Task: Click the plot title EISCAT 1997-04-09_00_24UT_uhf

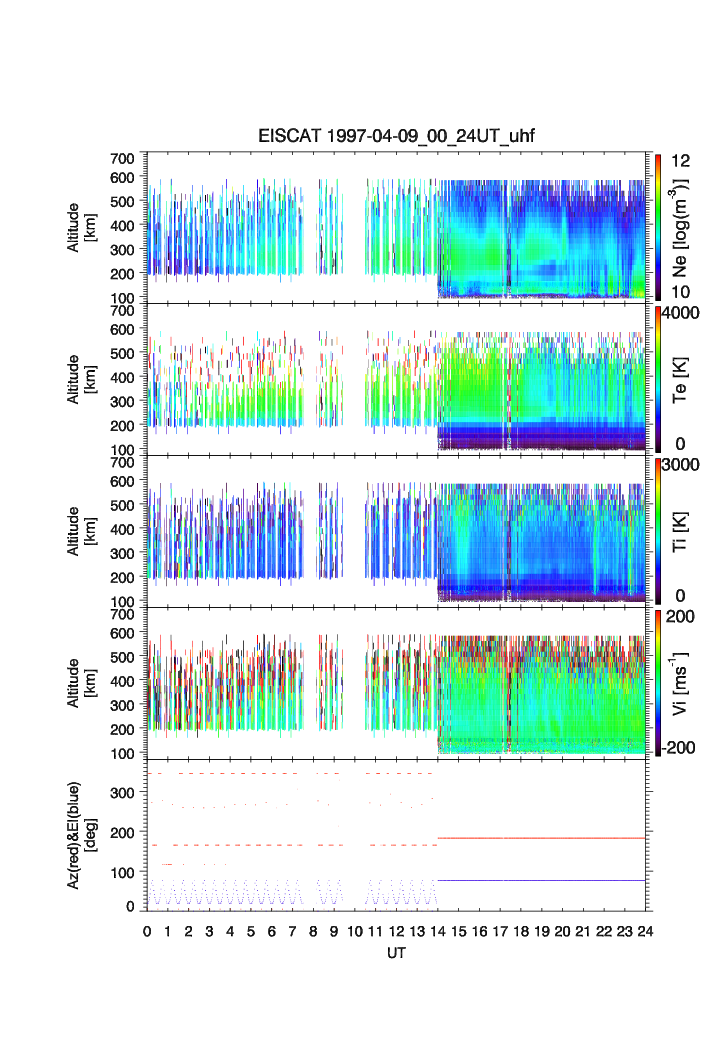Action: [x=396, y=137]
